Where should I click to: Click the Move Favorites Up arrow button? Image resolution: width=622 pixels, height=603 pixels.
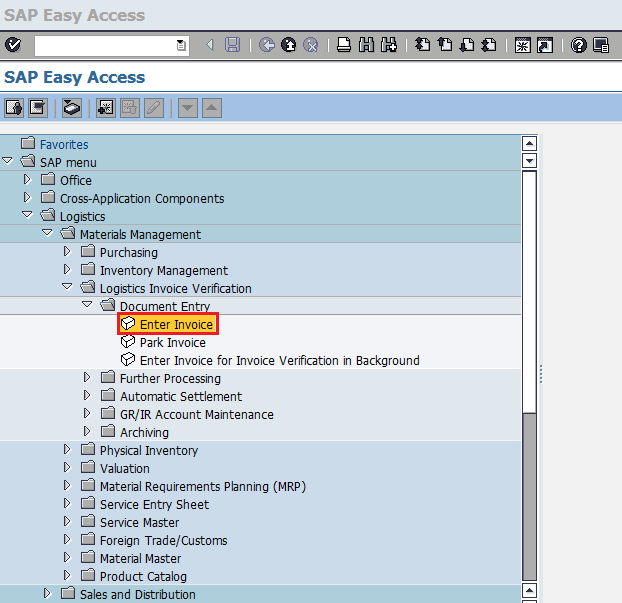[212, 108]
